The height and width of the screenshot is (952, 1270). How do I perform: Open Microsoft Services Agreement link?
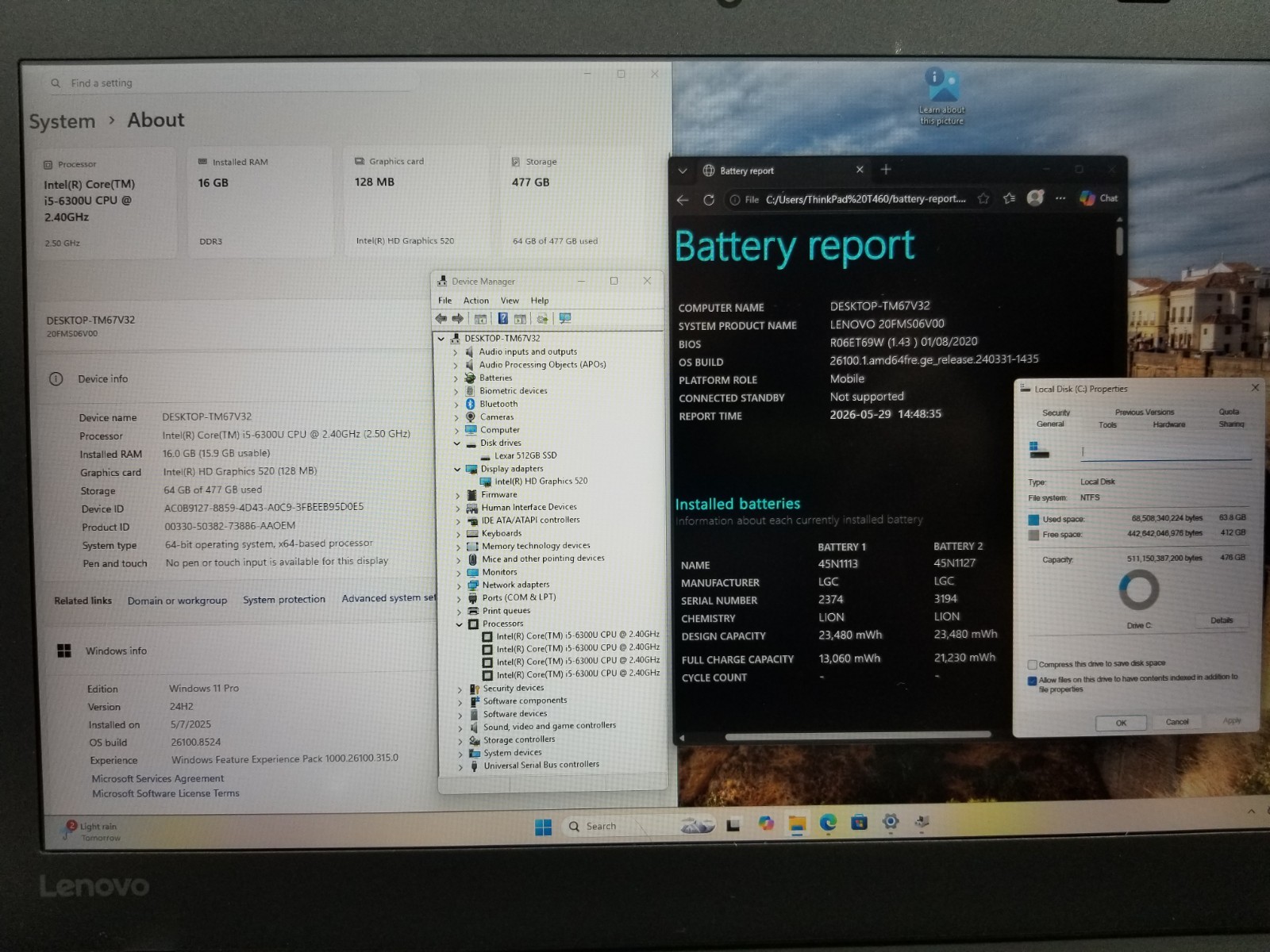click(158, 779)
